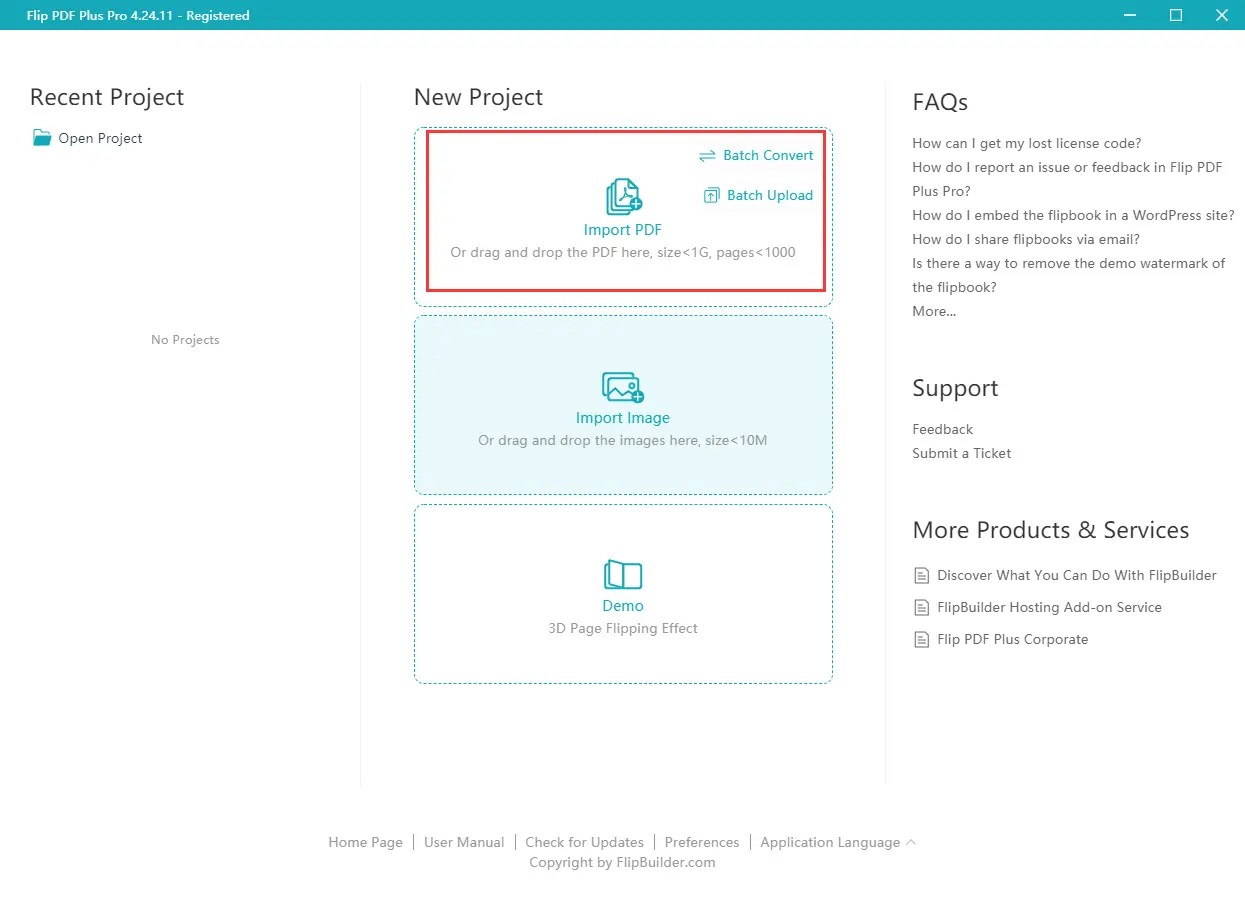The image size is (1245, 900).
Task: Click the Batch Upload icon
Action: click(x=710, y=195)
